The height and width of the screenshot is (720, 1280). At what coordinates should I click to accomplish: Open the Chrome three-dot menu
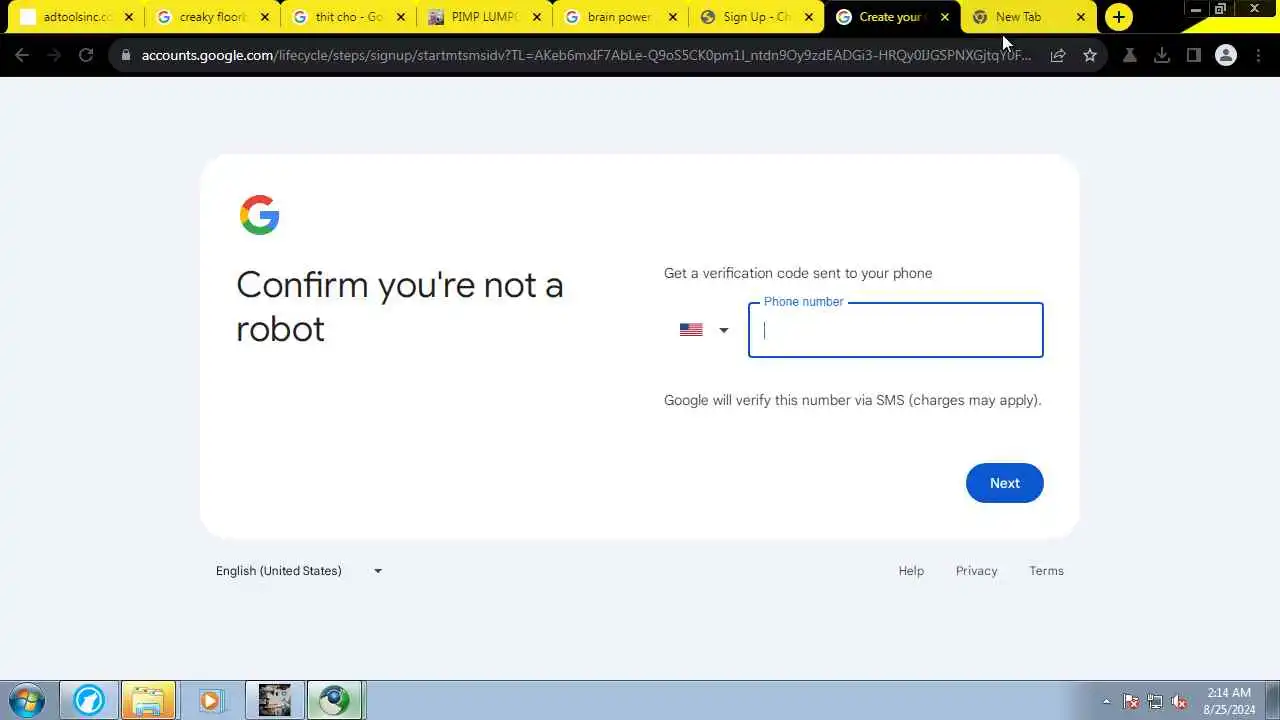[1259, 55]
